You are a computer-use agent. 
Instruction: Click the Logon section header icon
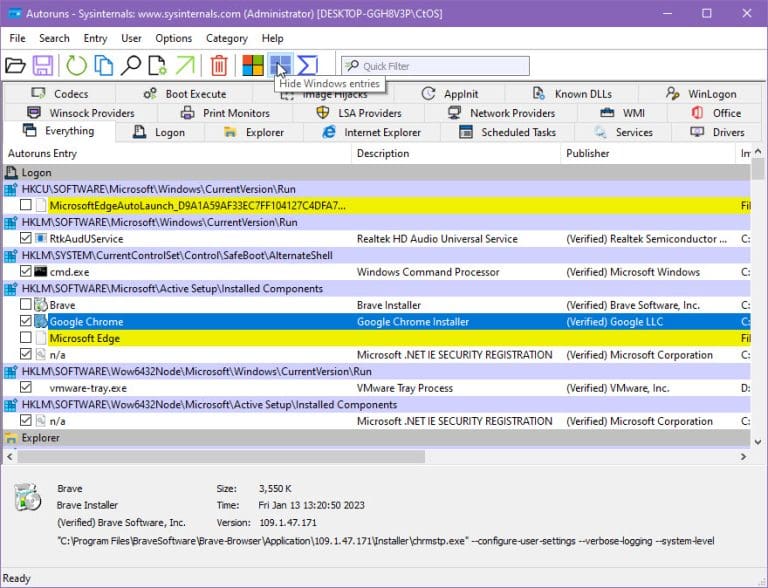coord(11,172)
